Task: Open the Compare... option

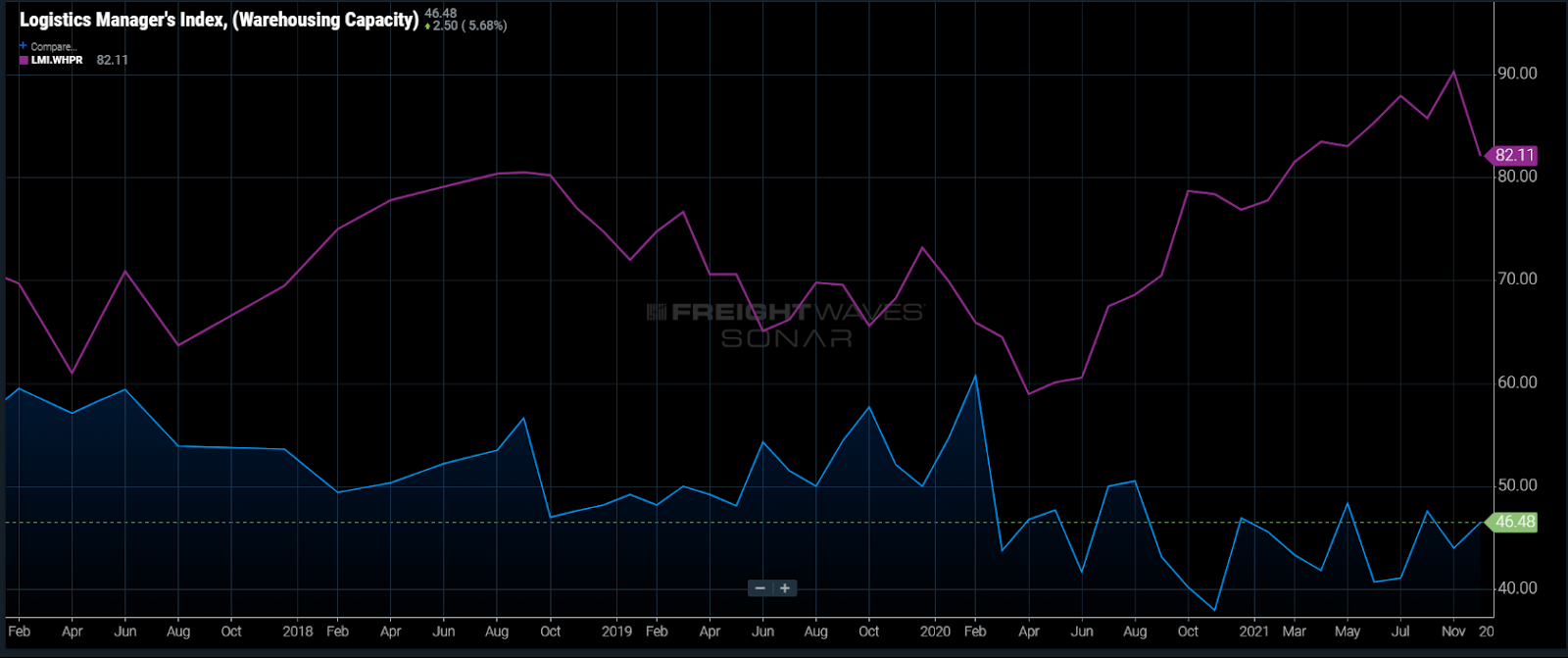Action: tap(53, 46)
